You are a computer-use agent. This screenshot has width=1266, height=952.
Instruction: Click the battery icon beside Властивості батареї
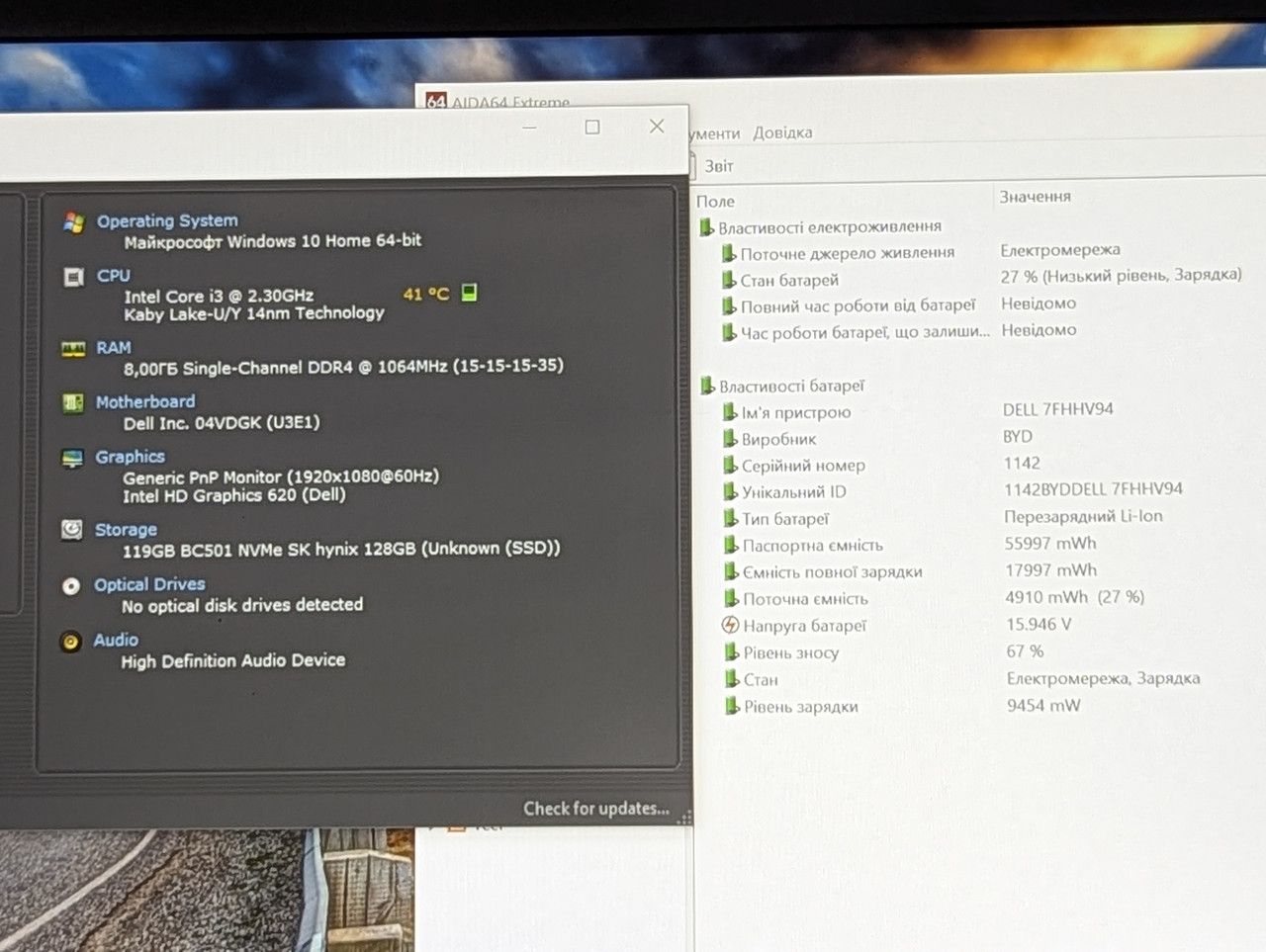point(707,386)
